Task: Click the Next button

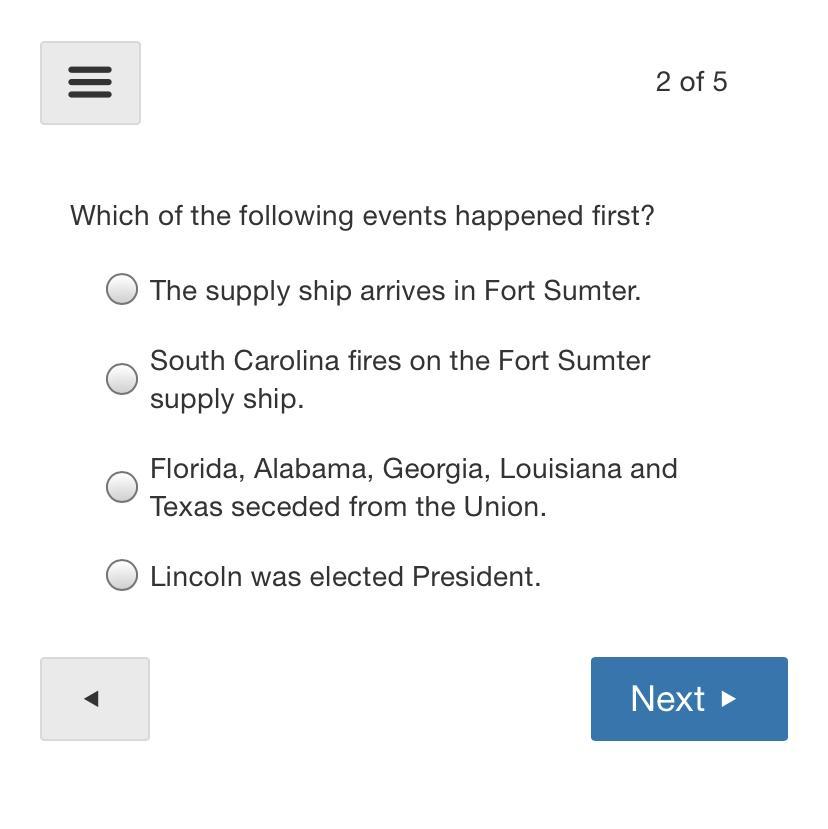Action: [x=688, y=699]
